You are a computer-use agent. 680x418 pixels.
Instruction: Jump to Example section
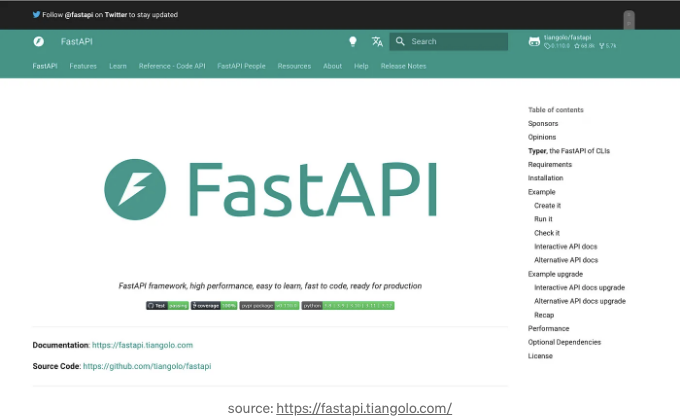(x=542, y=192)
